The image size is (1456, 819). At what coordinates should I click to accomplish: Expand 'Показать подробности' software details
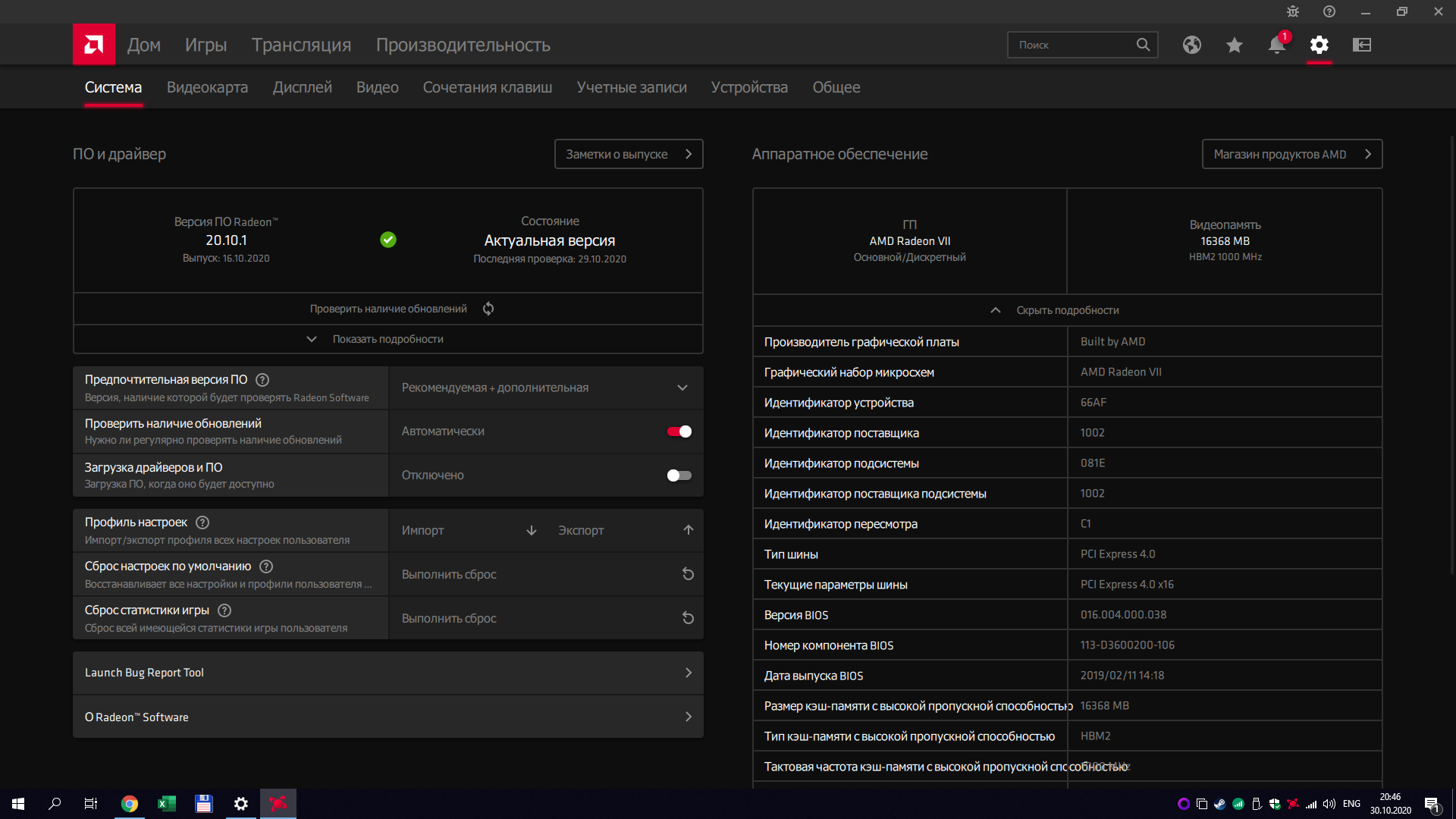pos(388,339)
